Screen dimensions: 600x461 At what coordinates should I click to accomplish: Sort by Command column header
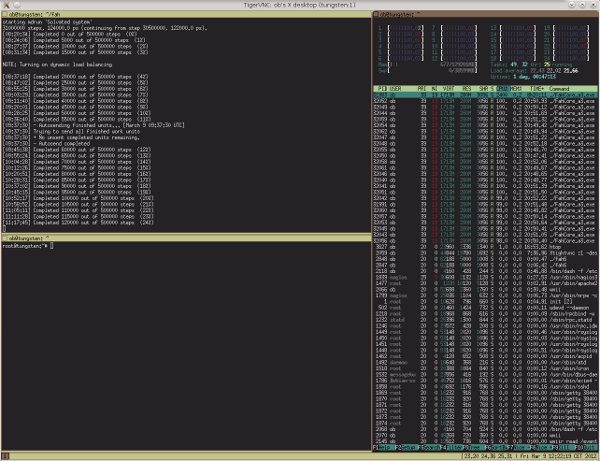tap(559, 88)
